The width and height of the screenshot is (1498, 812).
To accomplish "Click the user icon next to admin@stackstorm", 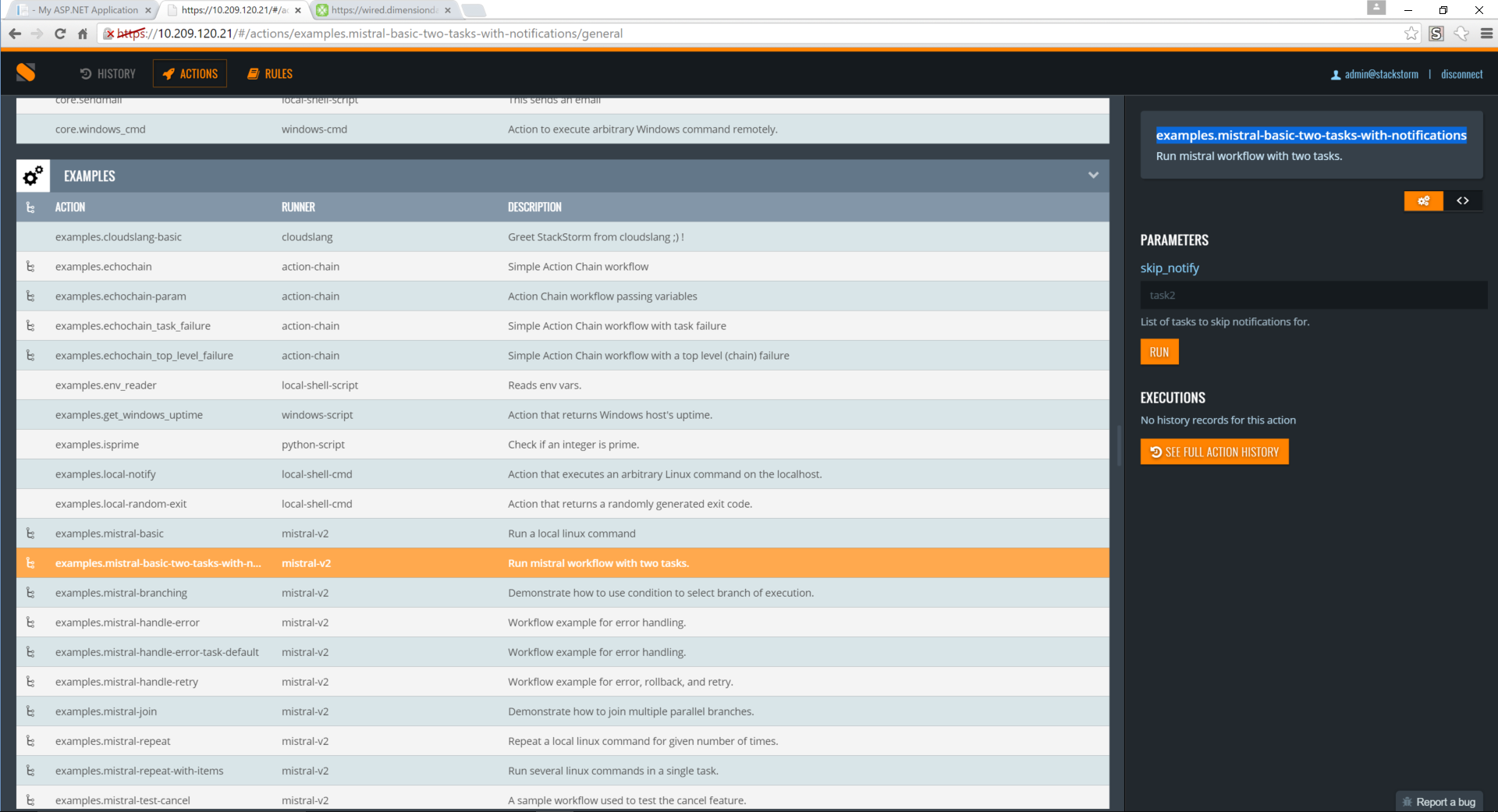I will coord(1336,74).
